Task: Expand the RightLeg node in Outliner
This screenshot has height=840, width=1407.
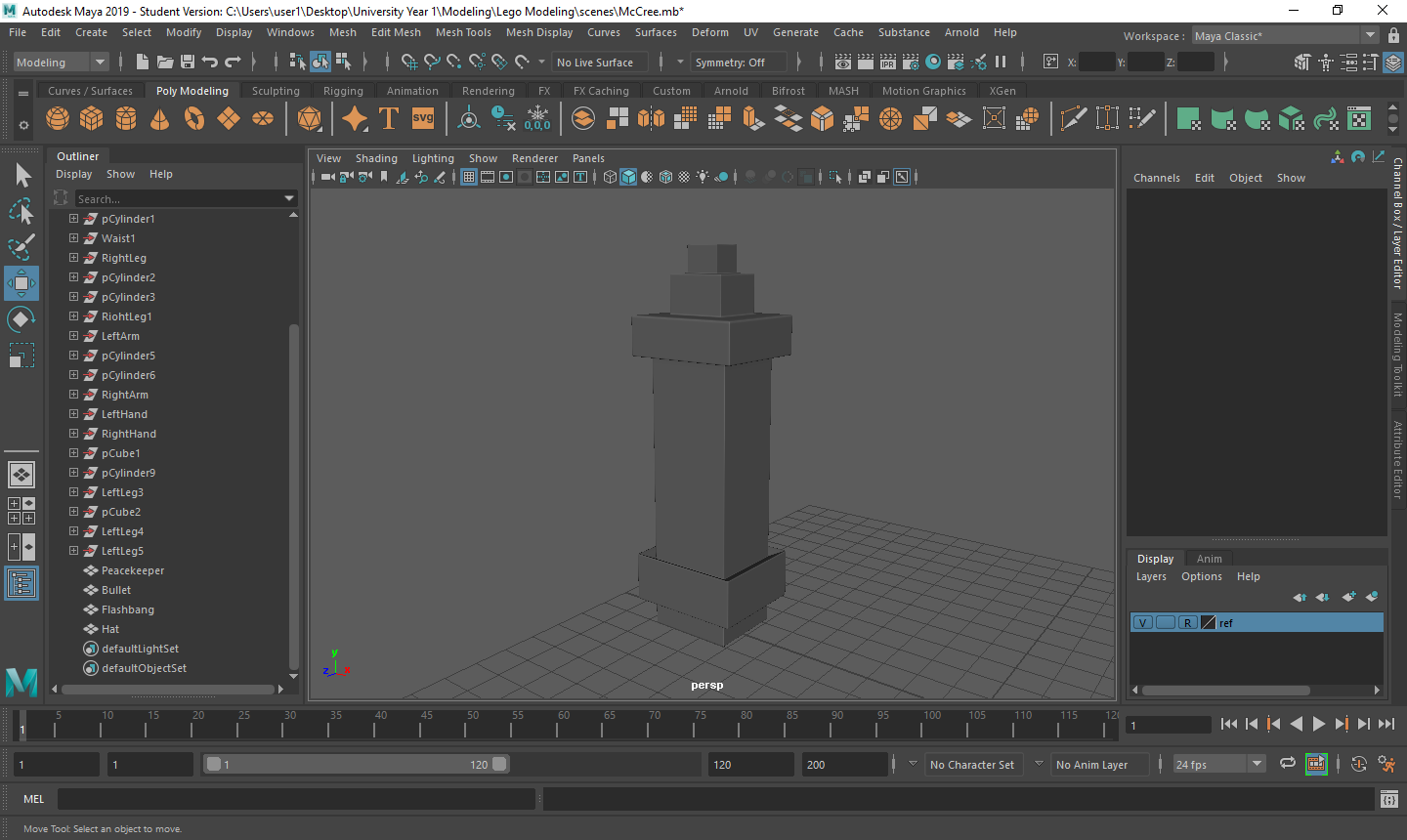Action: click(73, 258)
